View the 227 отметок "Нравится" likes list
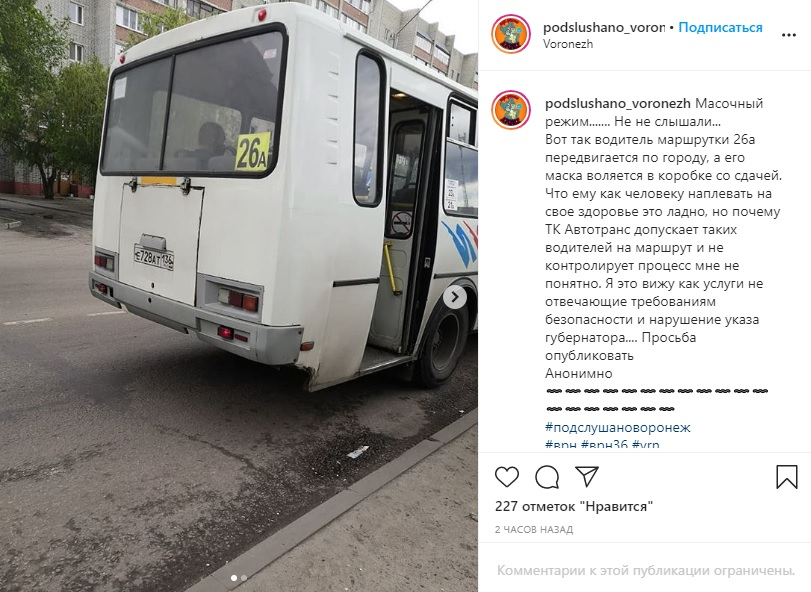 574,506
